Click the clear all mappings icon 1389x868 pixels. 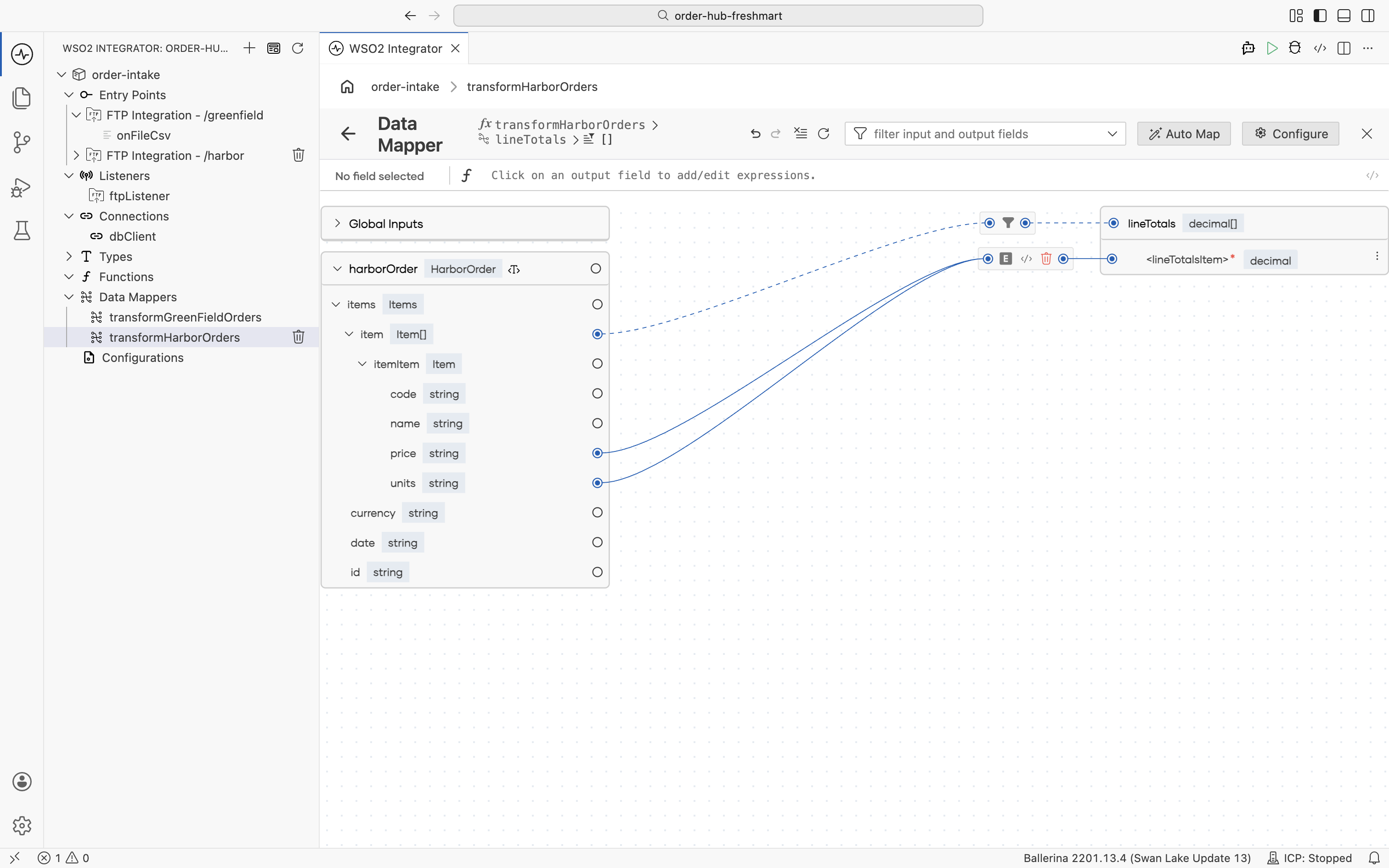click(801, 134)
